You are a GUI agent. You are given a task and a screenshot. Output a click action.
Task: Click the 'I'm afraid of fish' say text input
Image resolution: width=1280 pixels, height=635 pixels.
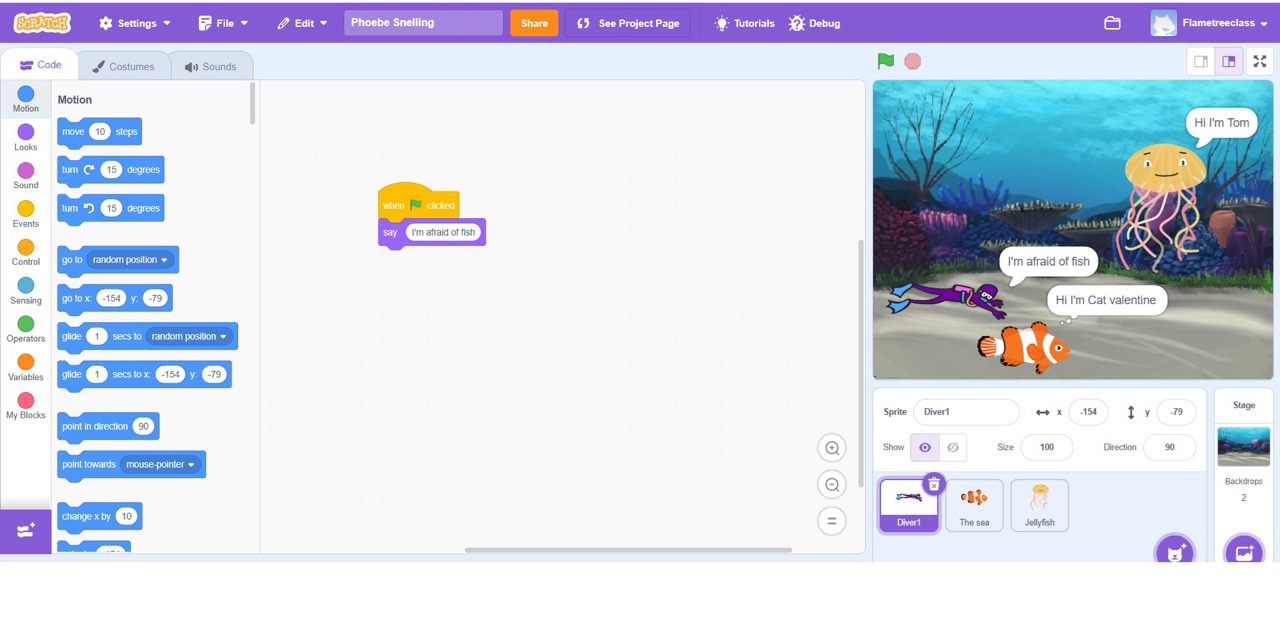tap(443, 232)
